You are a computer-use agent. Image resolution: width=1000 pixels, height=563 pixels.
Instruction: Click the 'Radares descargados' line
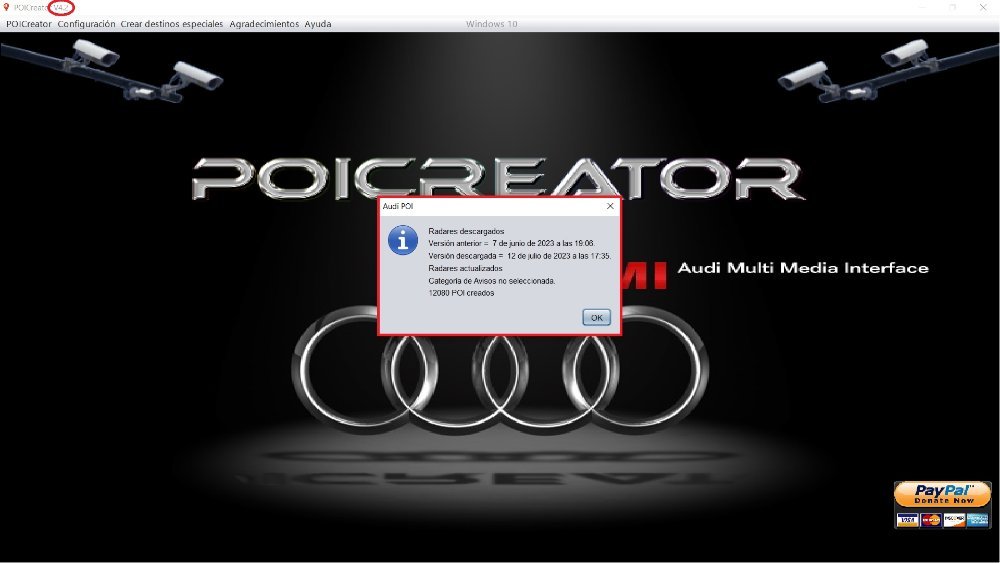click(466, 231)
